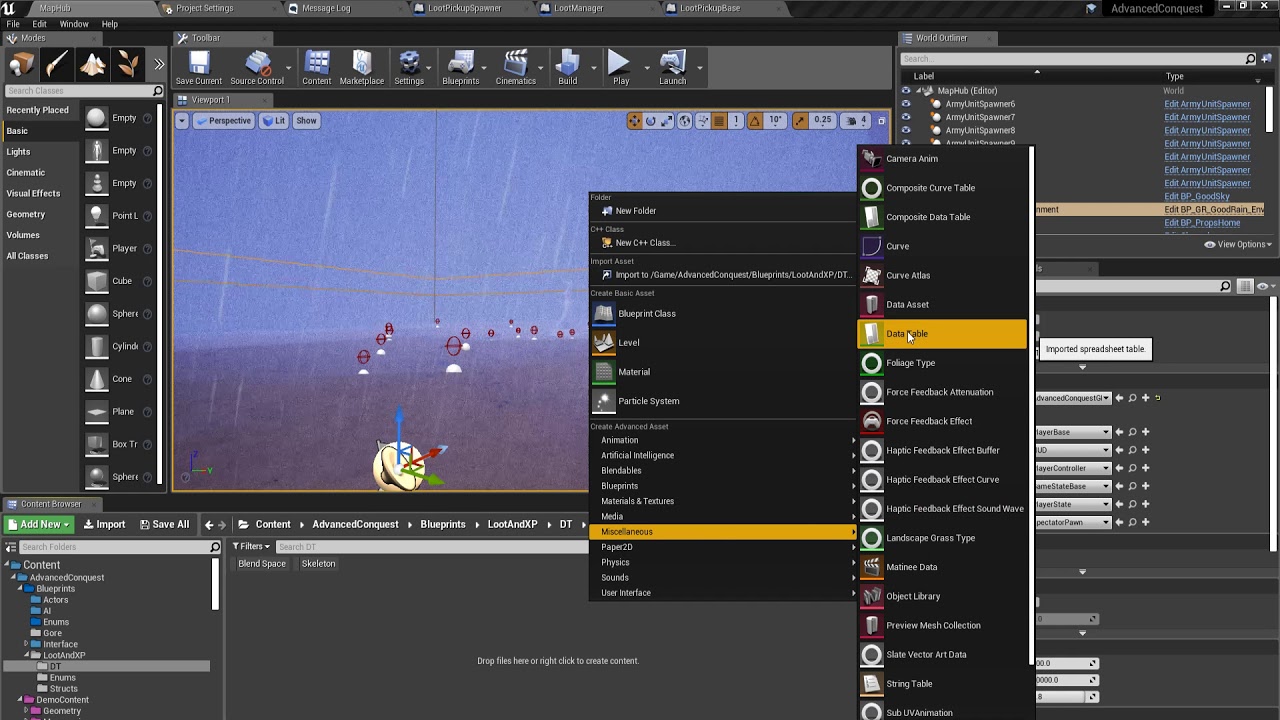
Task: Switch to the Project Settings tab
Action: pyautogui.click(x=204, y=8)
